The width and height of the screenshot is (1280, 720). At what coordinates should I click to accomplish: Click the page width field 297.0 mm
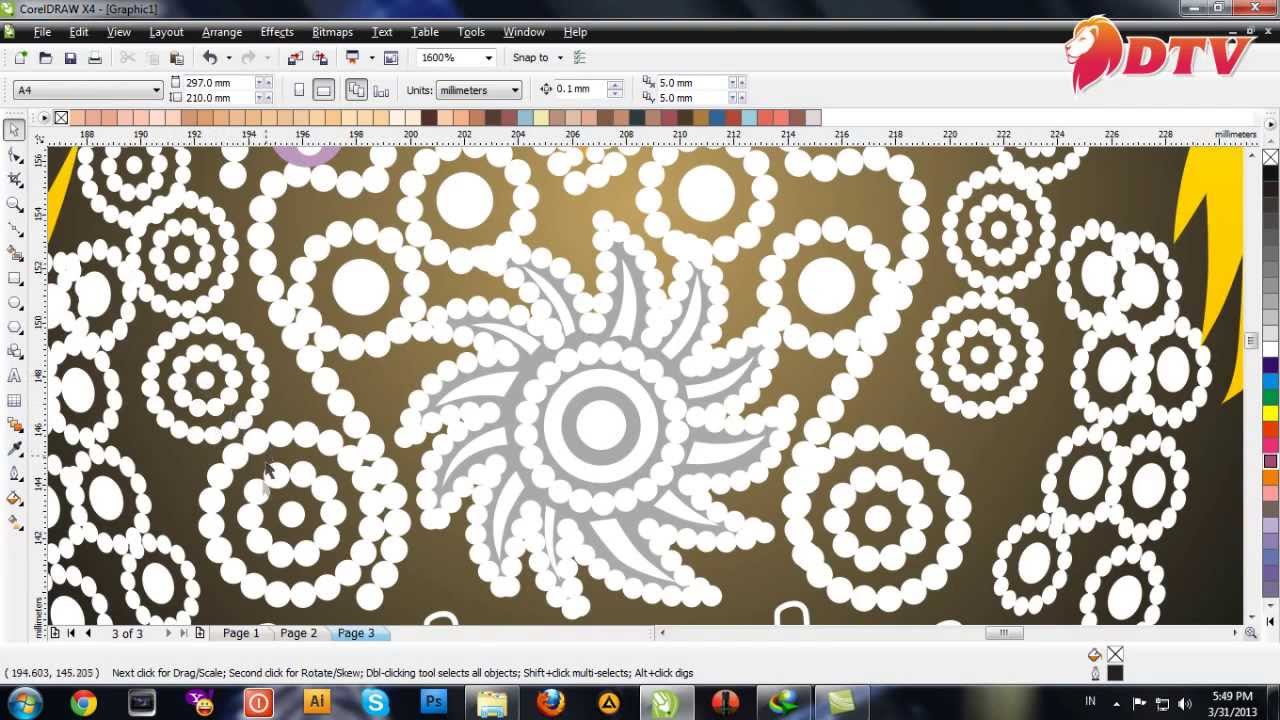[219, 83]
